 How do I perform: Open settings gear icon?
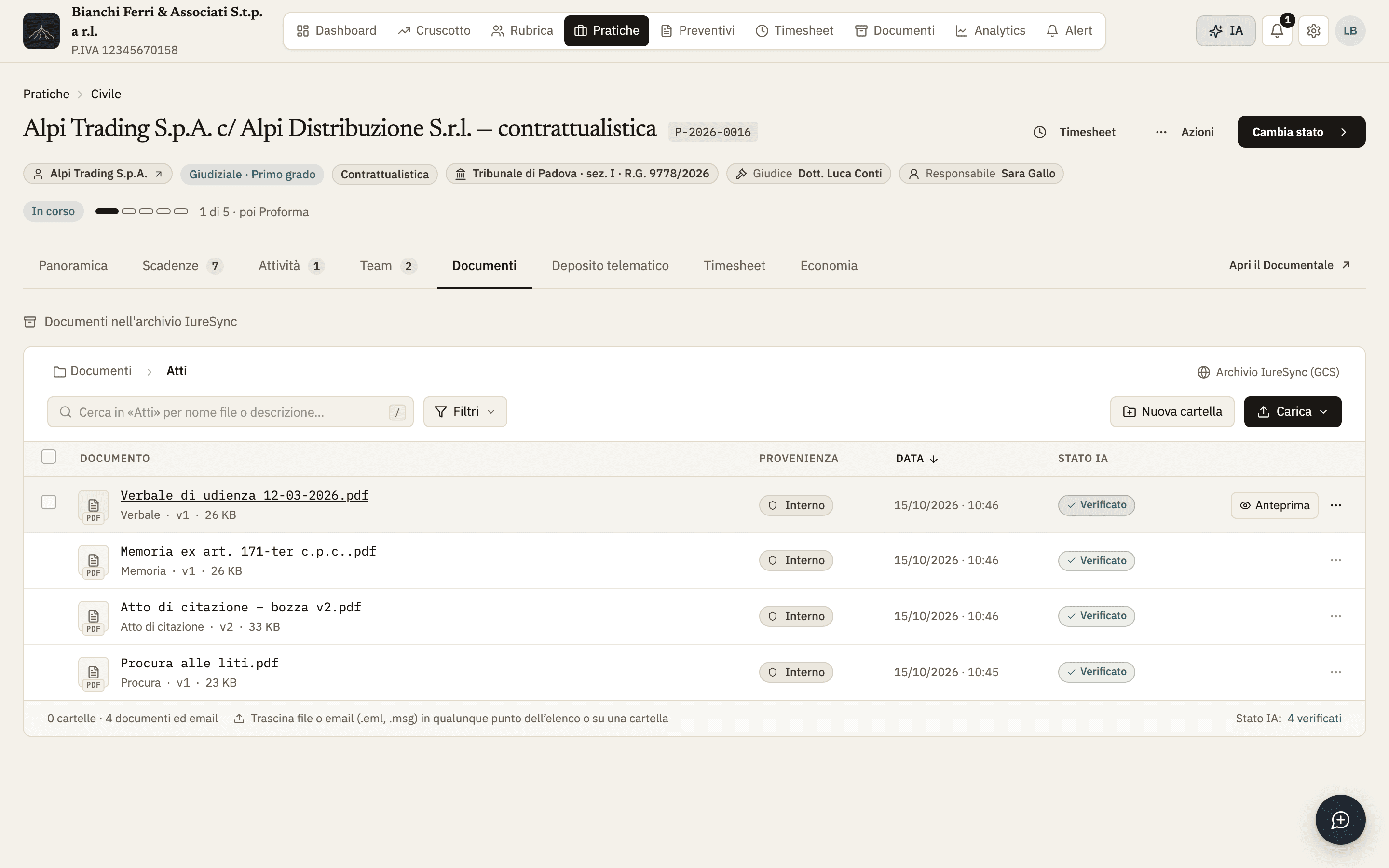pos(1313,30)
